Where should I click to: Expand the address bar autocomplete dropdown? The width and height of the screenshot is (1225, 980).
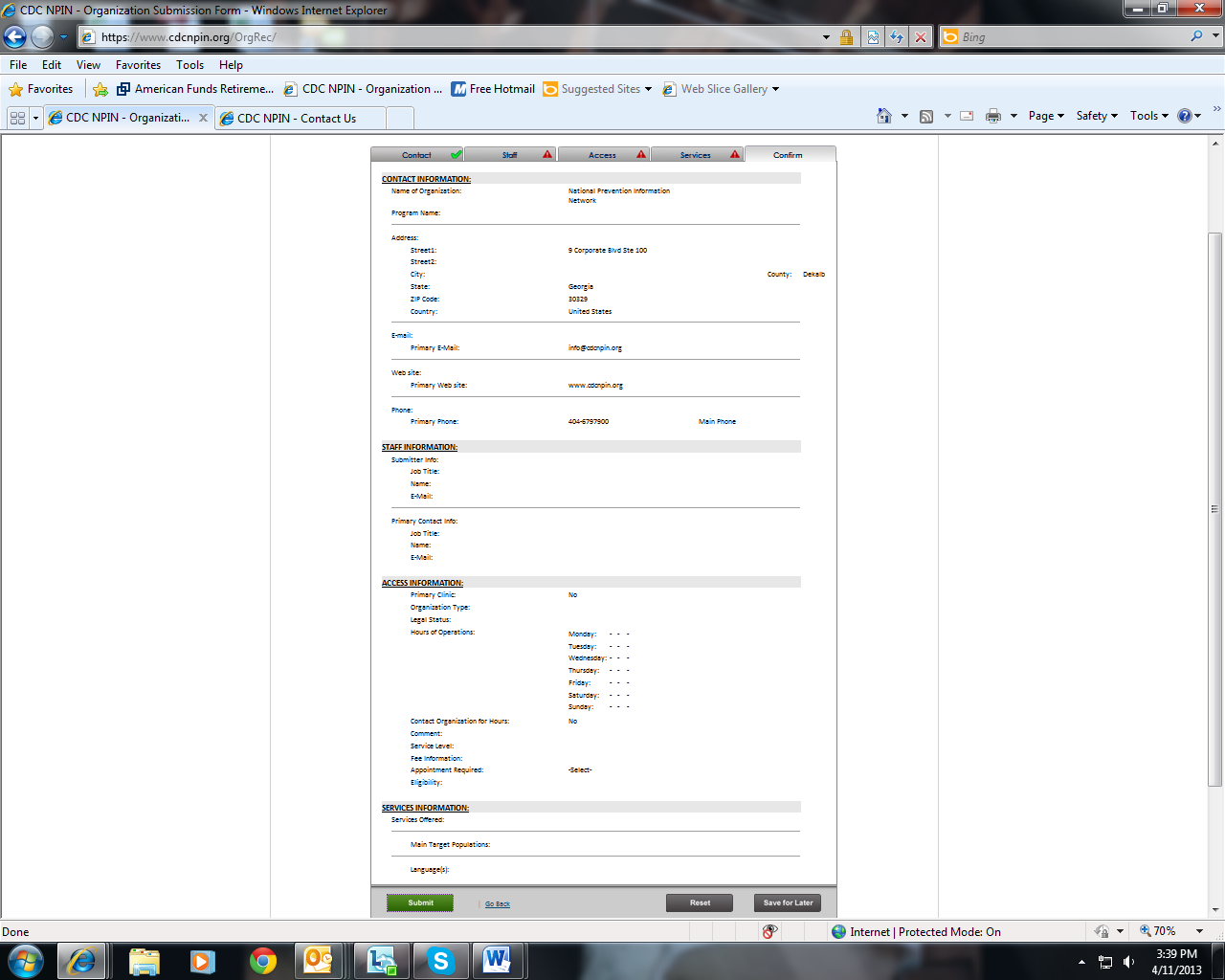coord(826,37)
